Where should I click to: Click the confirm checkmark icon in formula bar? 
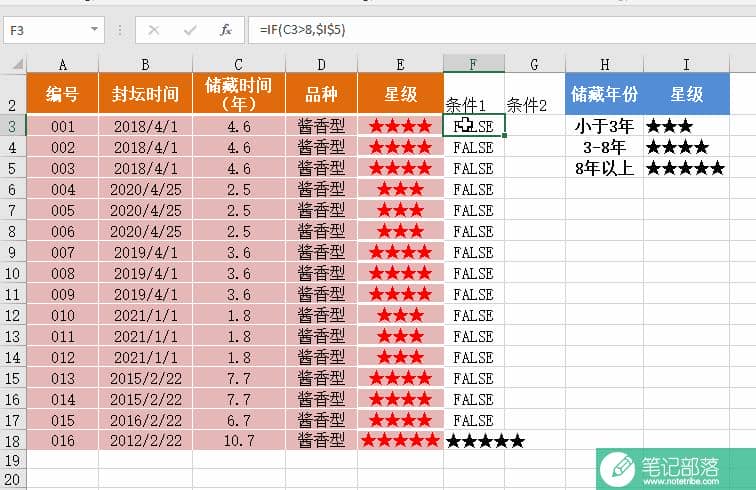coord(190,30)
